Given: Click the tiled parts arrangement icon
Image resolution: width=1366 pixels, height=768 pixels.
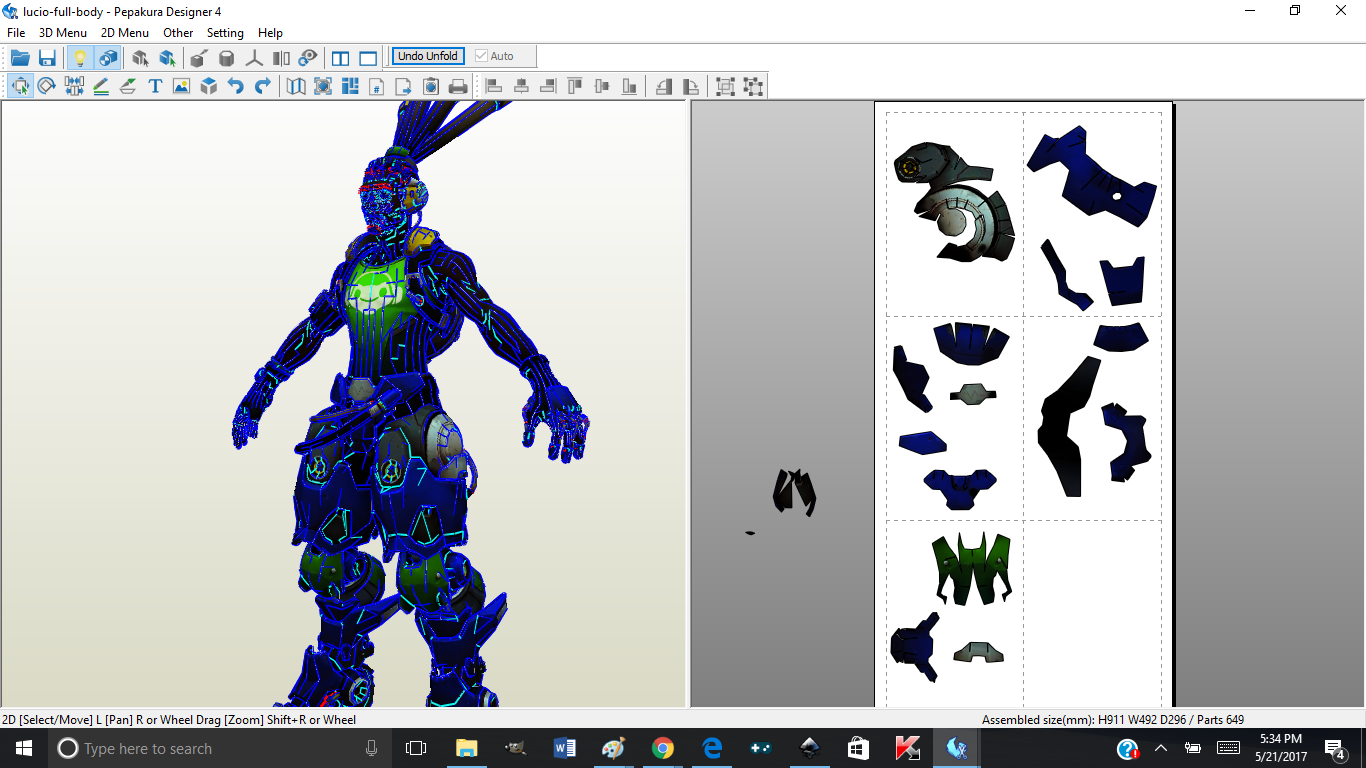Looking at the screenshot, I should (x=350, y=86).
